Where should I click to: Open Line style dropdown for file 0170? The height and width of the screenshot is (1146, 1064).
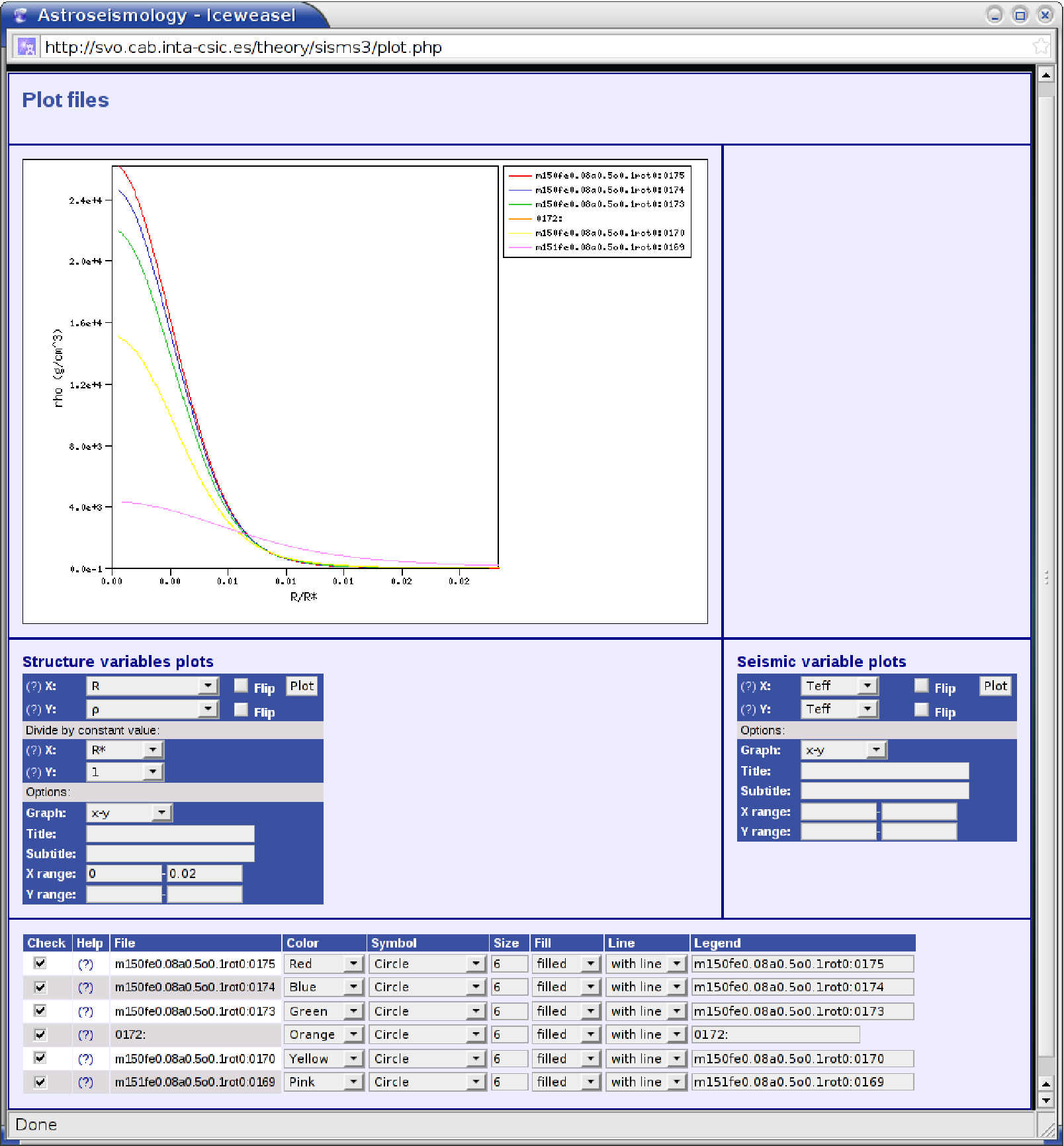click(646, 1059)
